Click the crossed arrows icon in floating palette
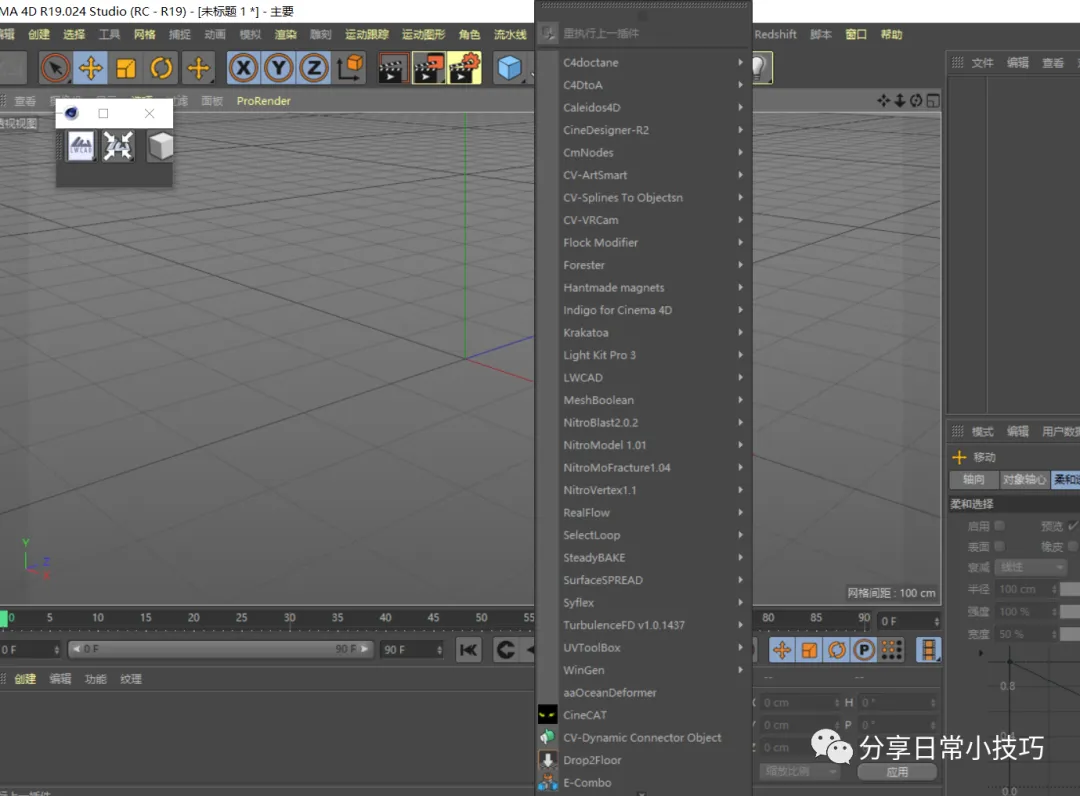Viewport: 1080px width, 796px height. [x=118, y=147]
